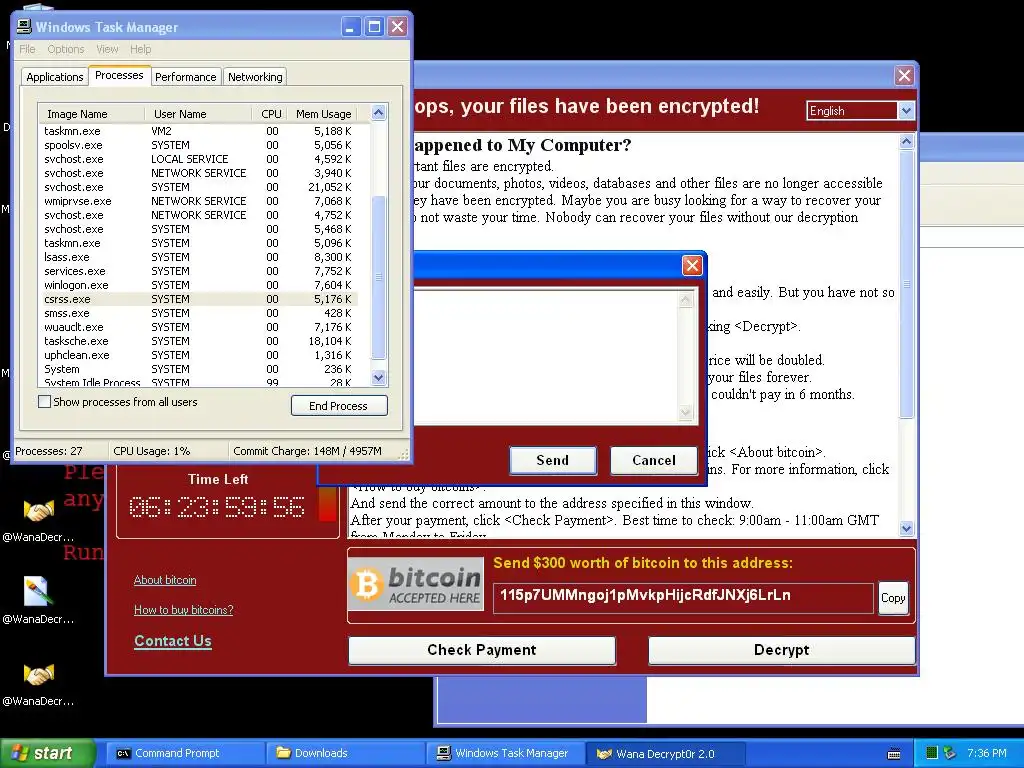Open the Help menu in Task Manager
Screen dimensions: 1024x768
140,49
